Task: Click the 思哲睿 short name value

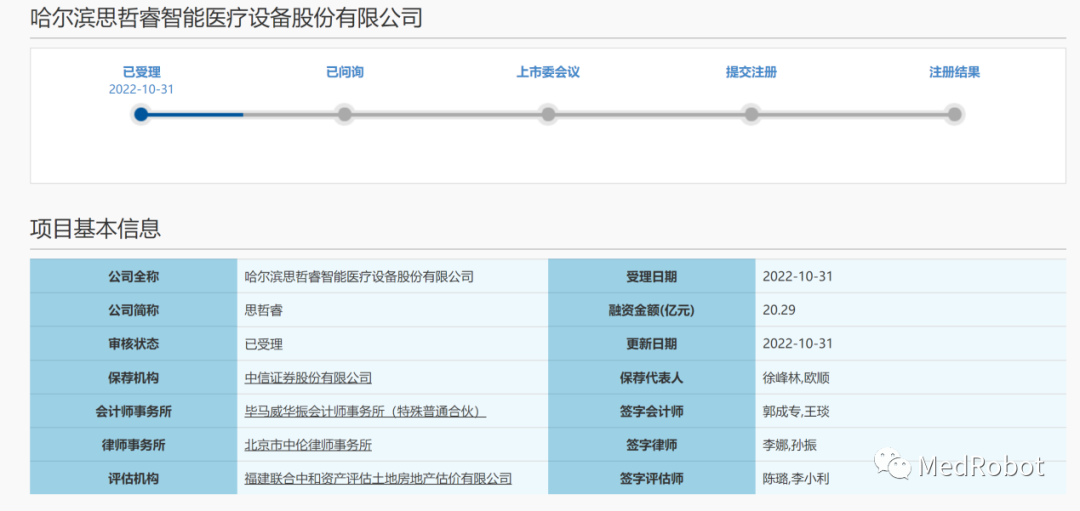Action: pyautogui.click(x=264, y=311)
